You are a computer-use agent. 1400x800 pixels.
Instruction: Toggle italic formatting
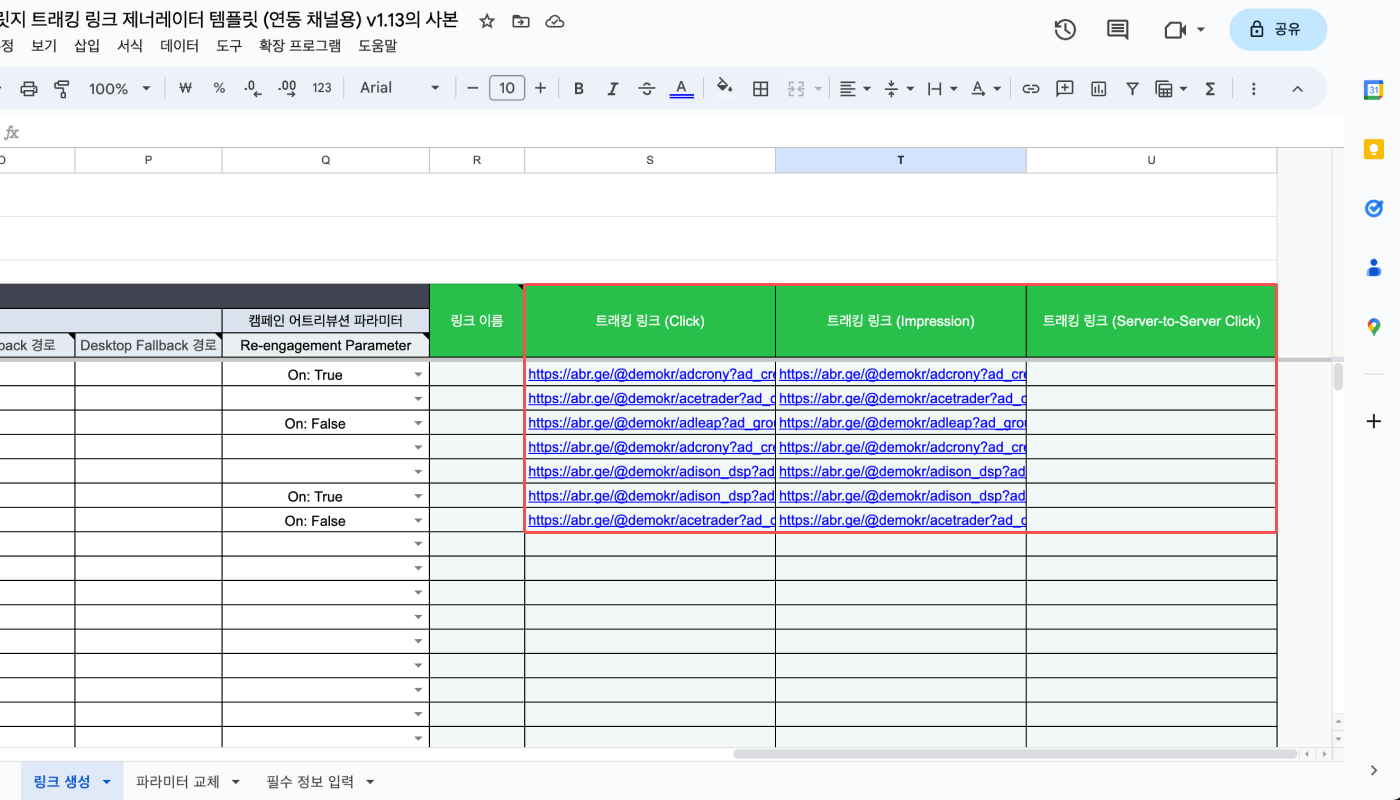tap(612, 89)
